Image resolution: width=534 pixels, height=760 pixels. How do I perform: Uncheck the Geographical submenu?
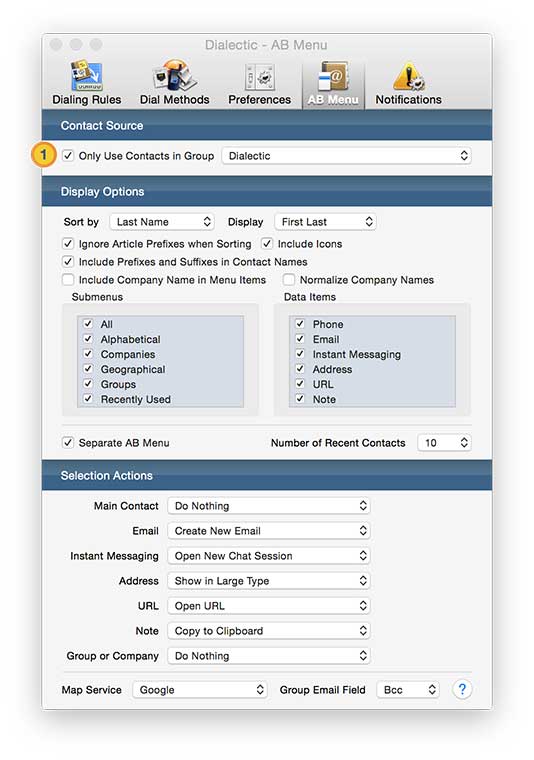88,369
